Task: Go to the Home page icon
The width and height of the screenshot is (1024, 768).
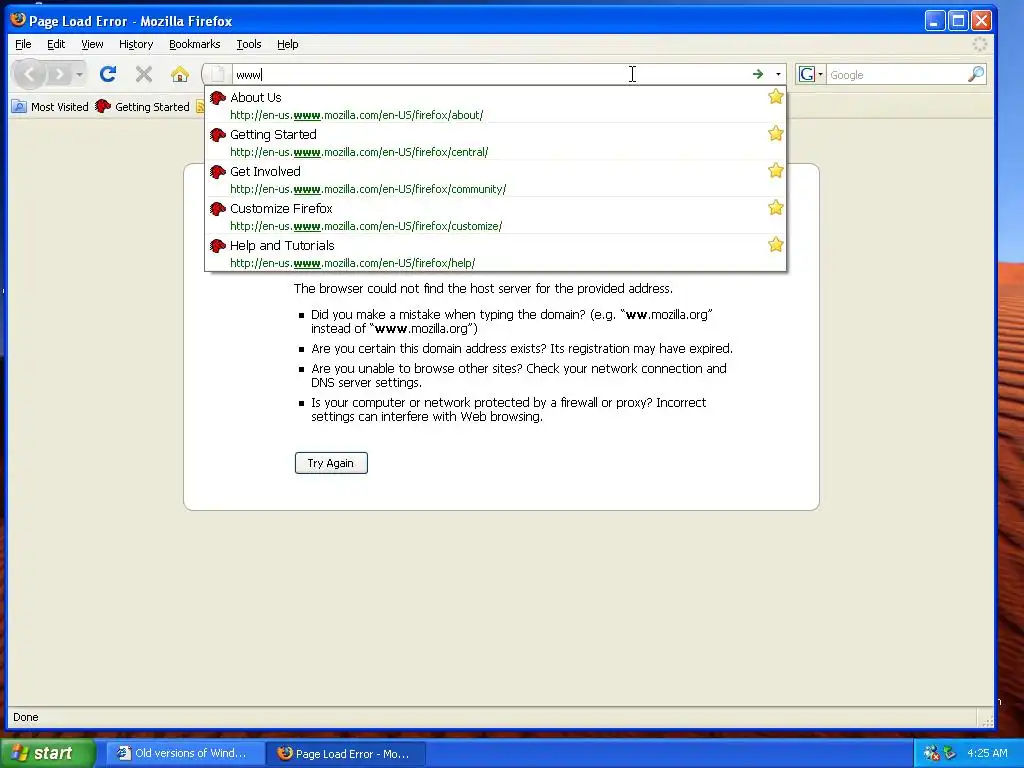Action: (180, 74)
